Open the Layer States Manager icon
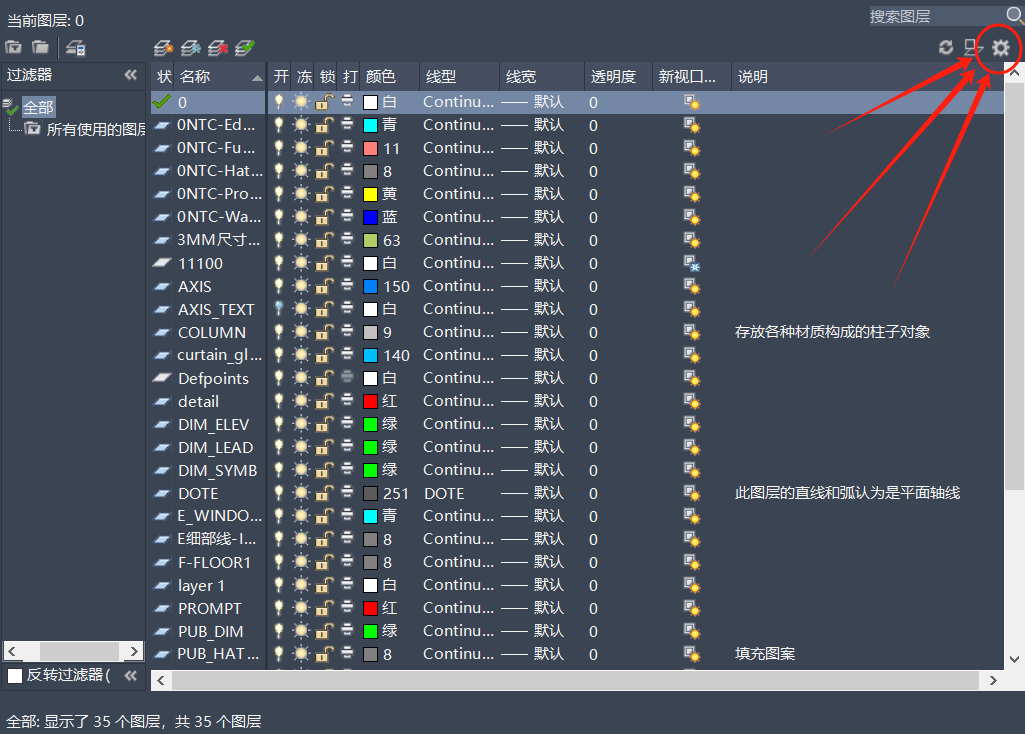Viewport: 1025px width, 734px height. tap(75, 47)
